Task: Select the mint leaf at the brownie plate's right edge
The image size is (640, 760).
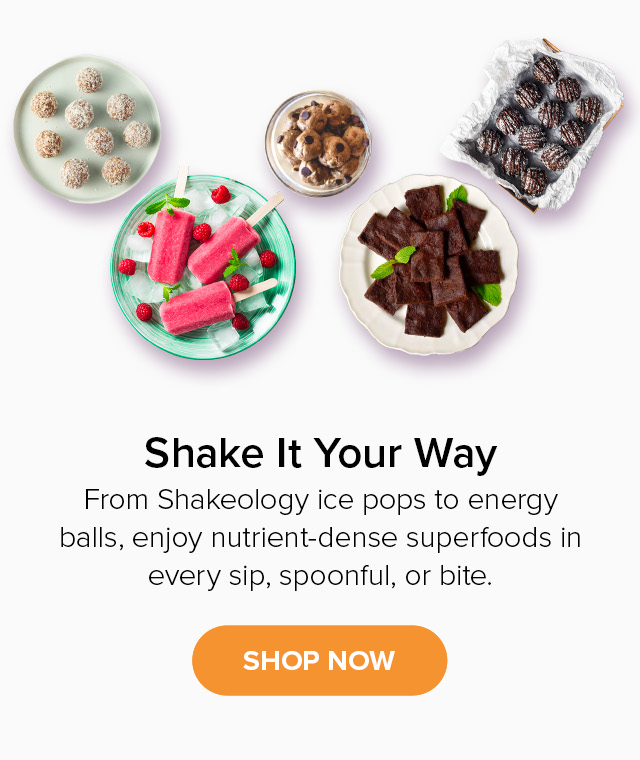Action: (x=488, y=294)
